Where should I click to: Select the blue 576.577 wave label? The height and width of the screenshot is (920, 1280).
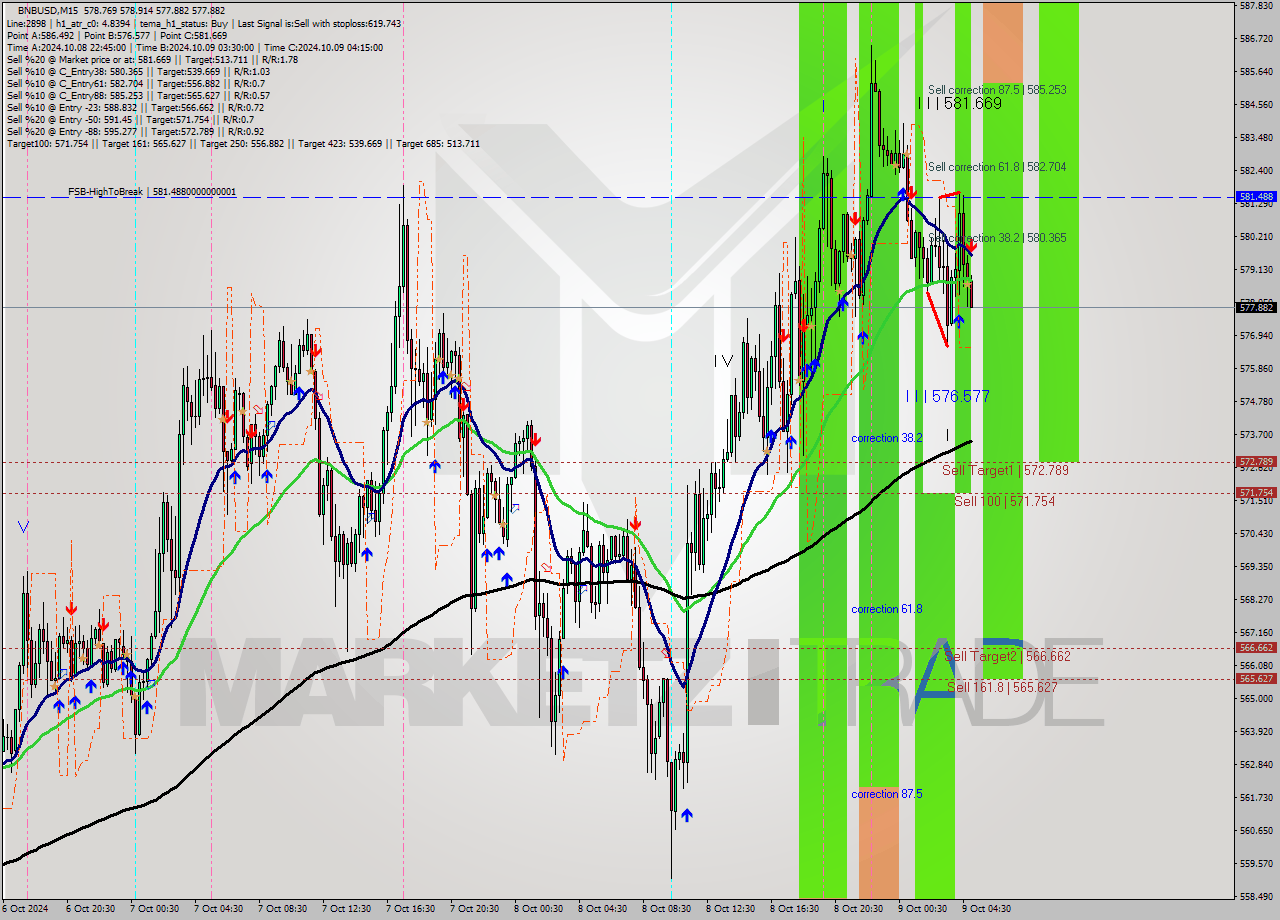[x=948, y=396]
